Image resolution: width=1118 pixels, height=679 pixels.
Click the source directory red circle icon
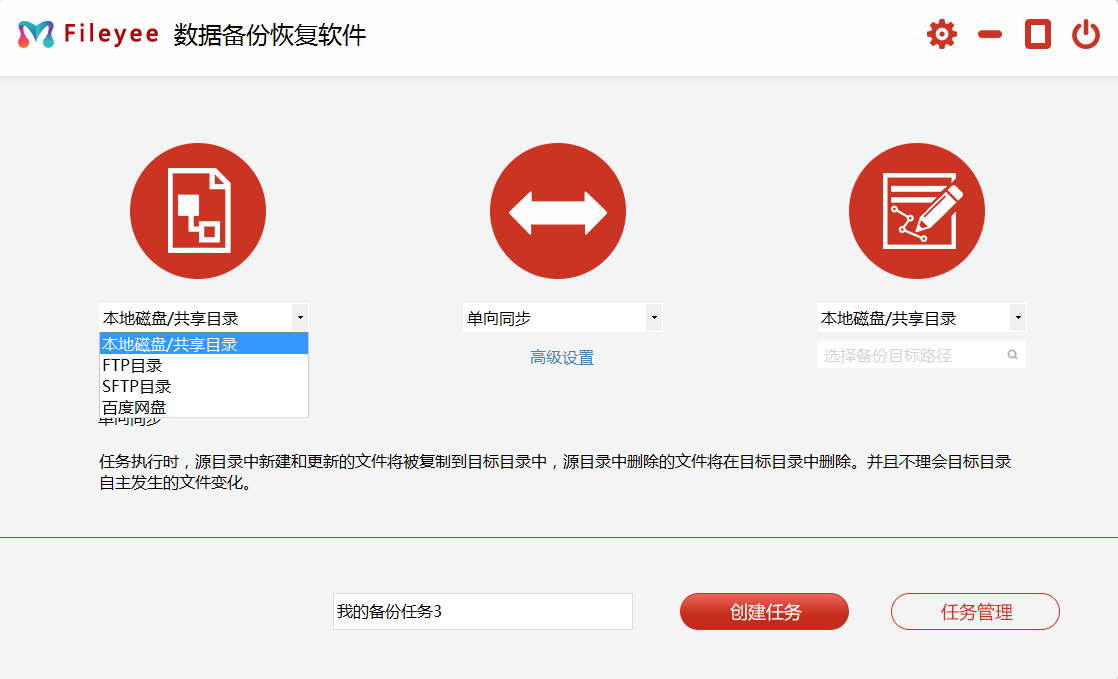pyautogui.click(x=198, y=211)
